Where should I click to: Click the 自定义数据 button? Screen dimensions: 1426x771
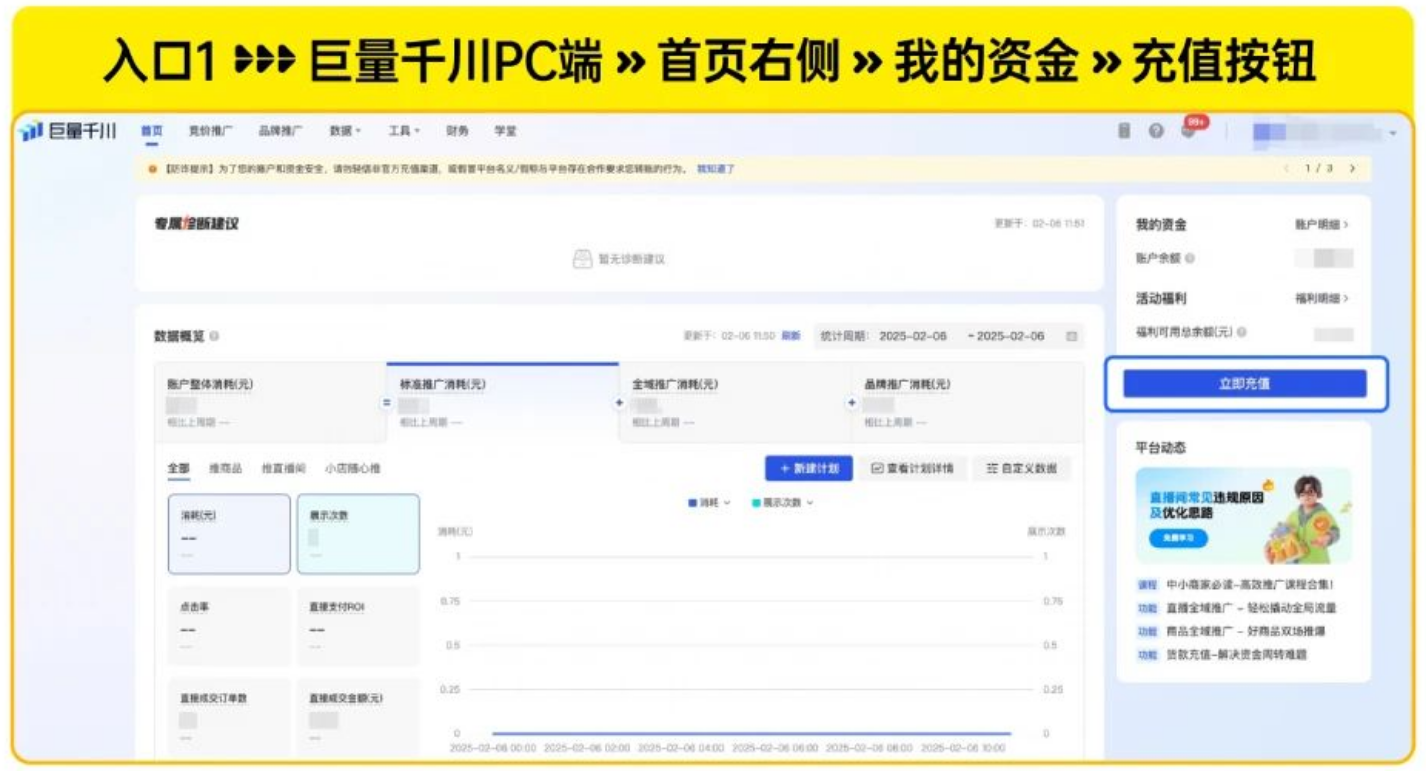[1021, 468]
